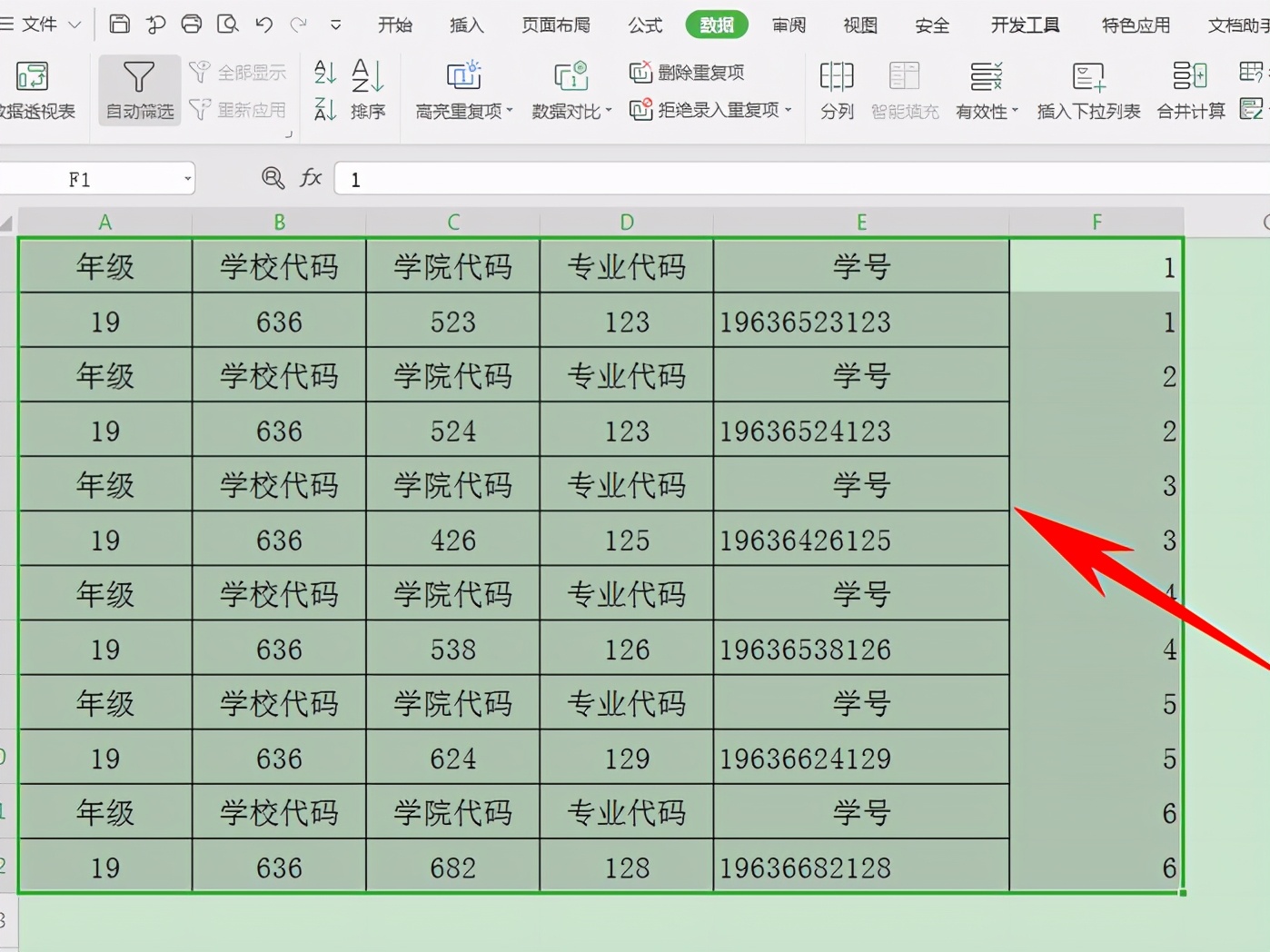The width and height of the screenshot is (1270, 952).
Task: Click 全部显示 show all button
Action: (238, 72)
